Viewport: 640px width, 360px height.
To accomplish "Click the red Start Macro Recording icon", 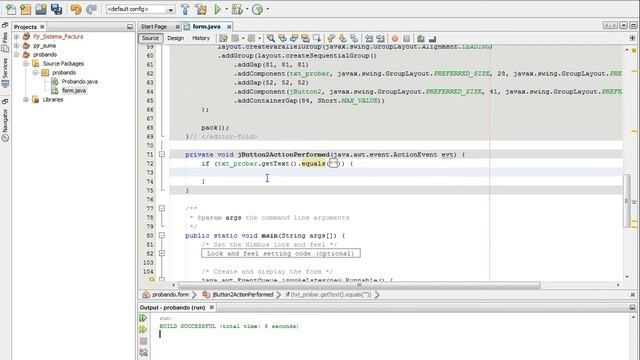I will coord(395,38).
